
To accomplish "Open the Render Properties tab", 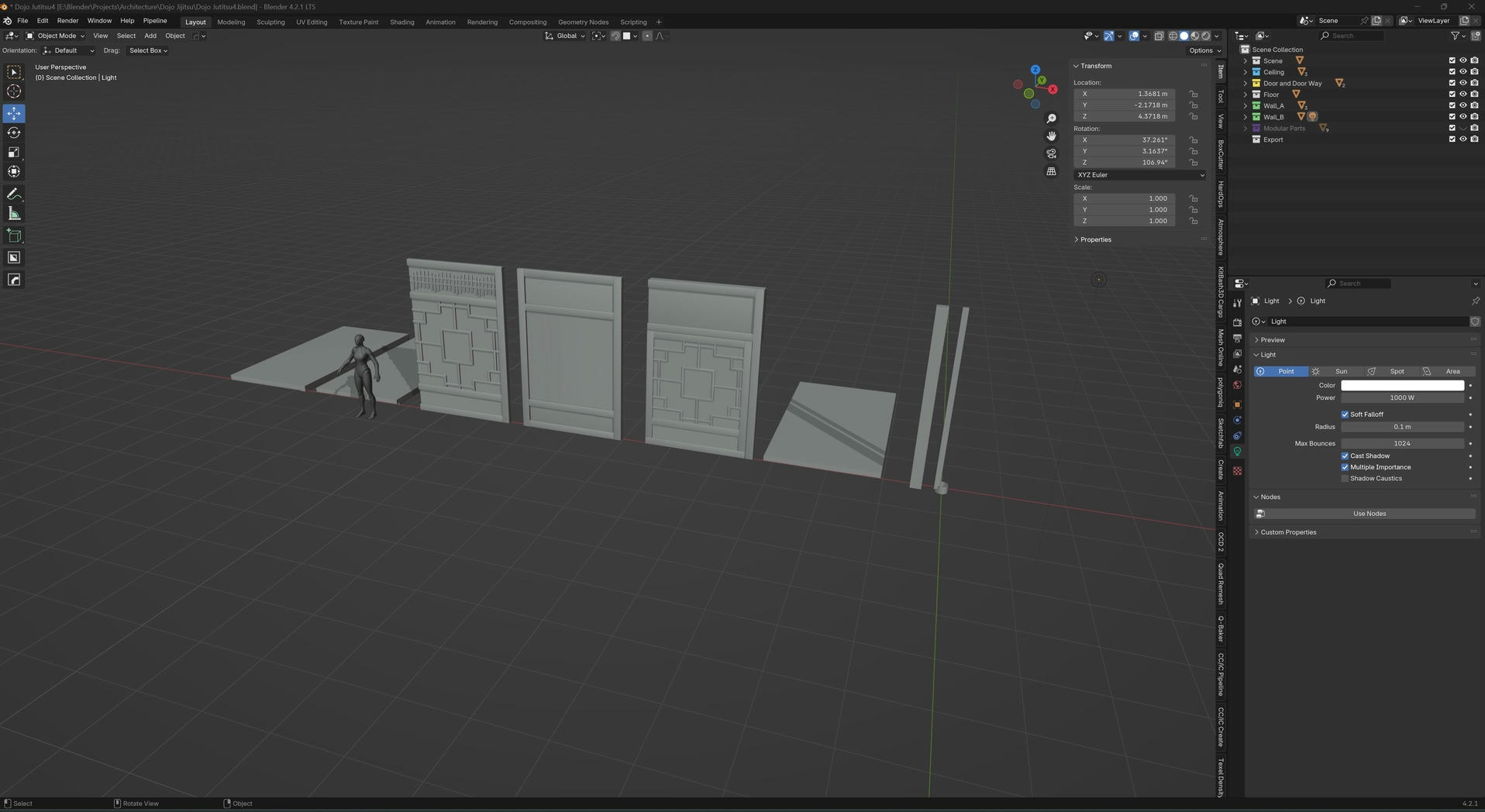I will click(x=1238, y=321).
